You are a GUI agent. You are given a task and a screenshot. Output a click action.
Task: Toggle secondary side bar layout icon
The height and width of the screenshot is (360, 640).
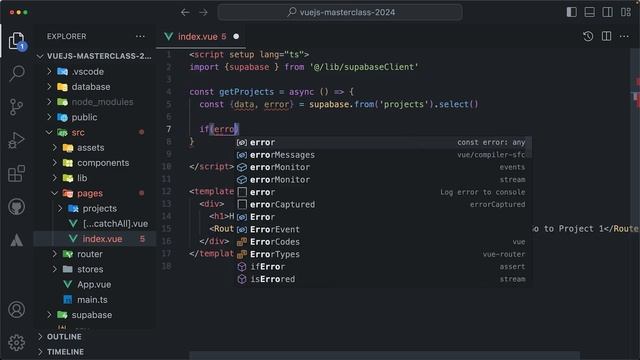[607, 12]
